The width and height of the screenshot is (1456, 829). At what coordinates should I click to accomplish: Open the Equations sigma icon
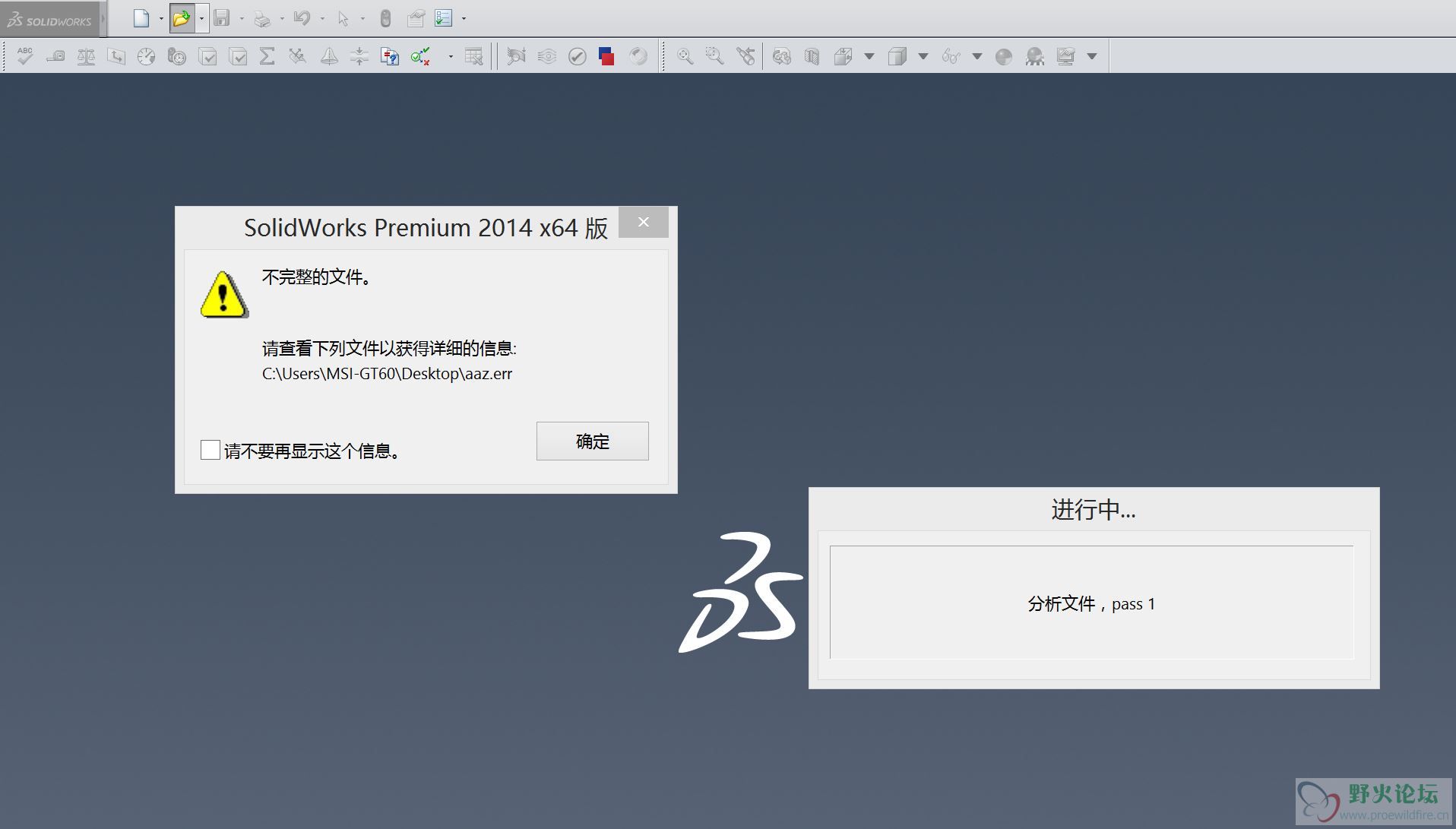[267, 56]
